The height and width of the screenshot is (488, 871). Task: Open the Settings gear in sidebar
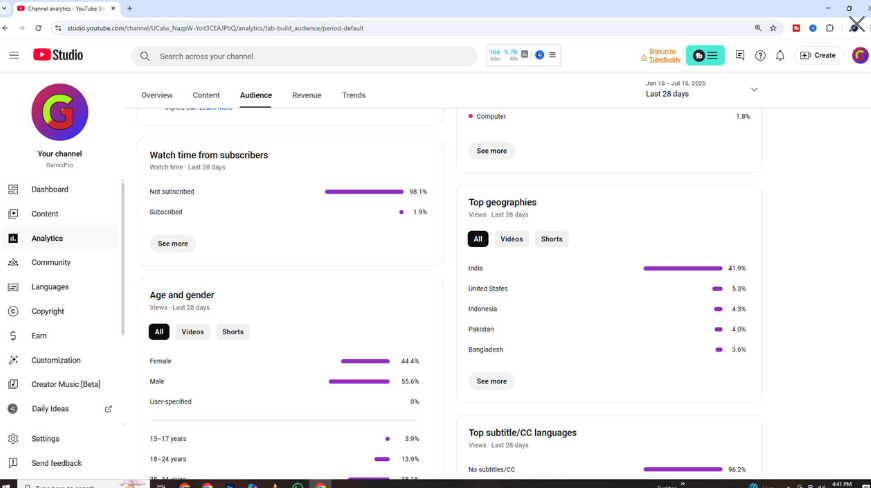(x=13, y=439)
